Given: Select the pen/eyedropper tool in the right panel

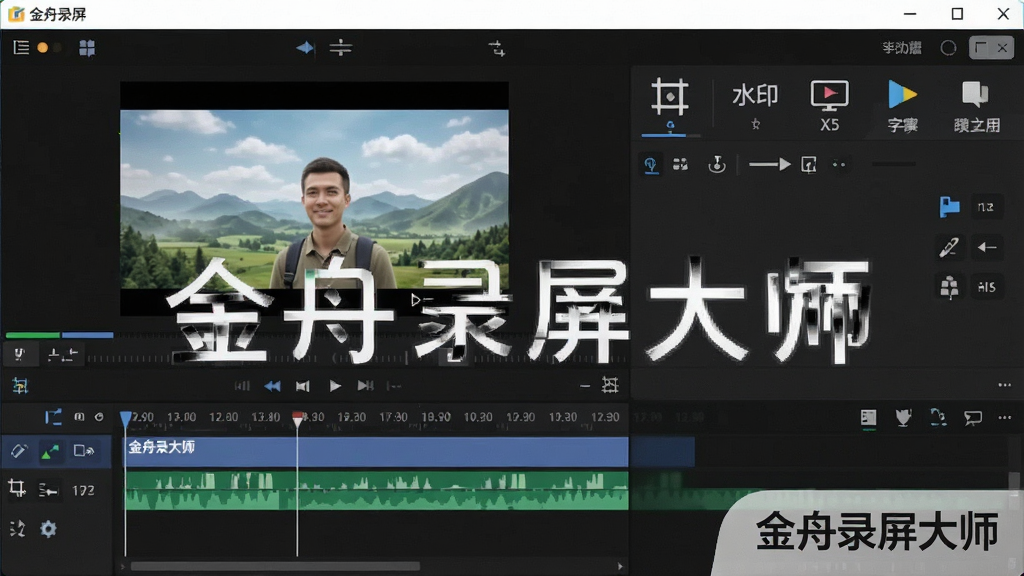Looking at the screenshot, I should 948,247.
